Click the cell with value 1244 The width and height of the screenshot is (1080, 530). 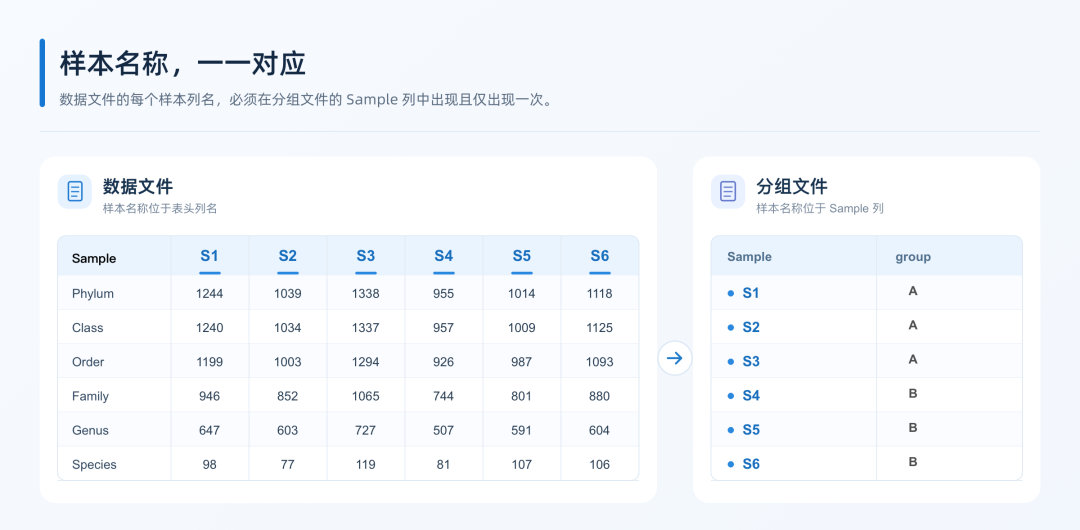coord(209,294)
